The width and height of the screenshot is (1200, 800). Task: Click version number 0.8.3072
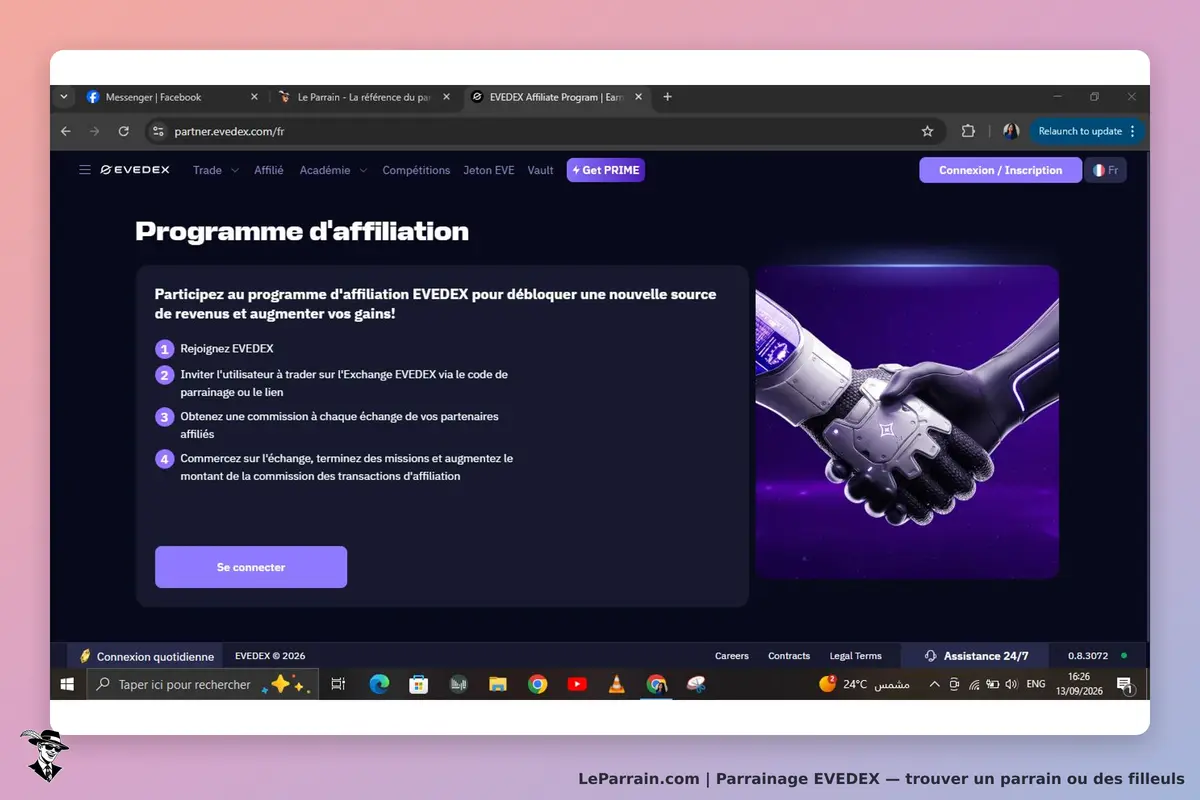(1088, 656)
